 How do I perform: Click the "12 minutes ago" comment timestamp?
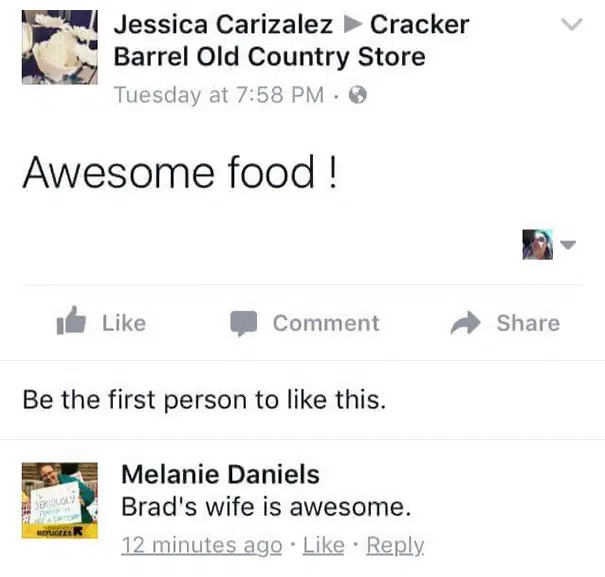(x=201, y=545)
